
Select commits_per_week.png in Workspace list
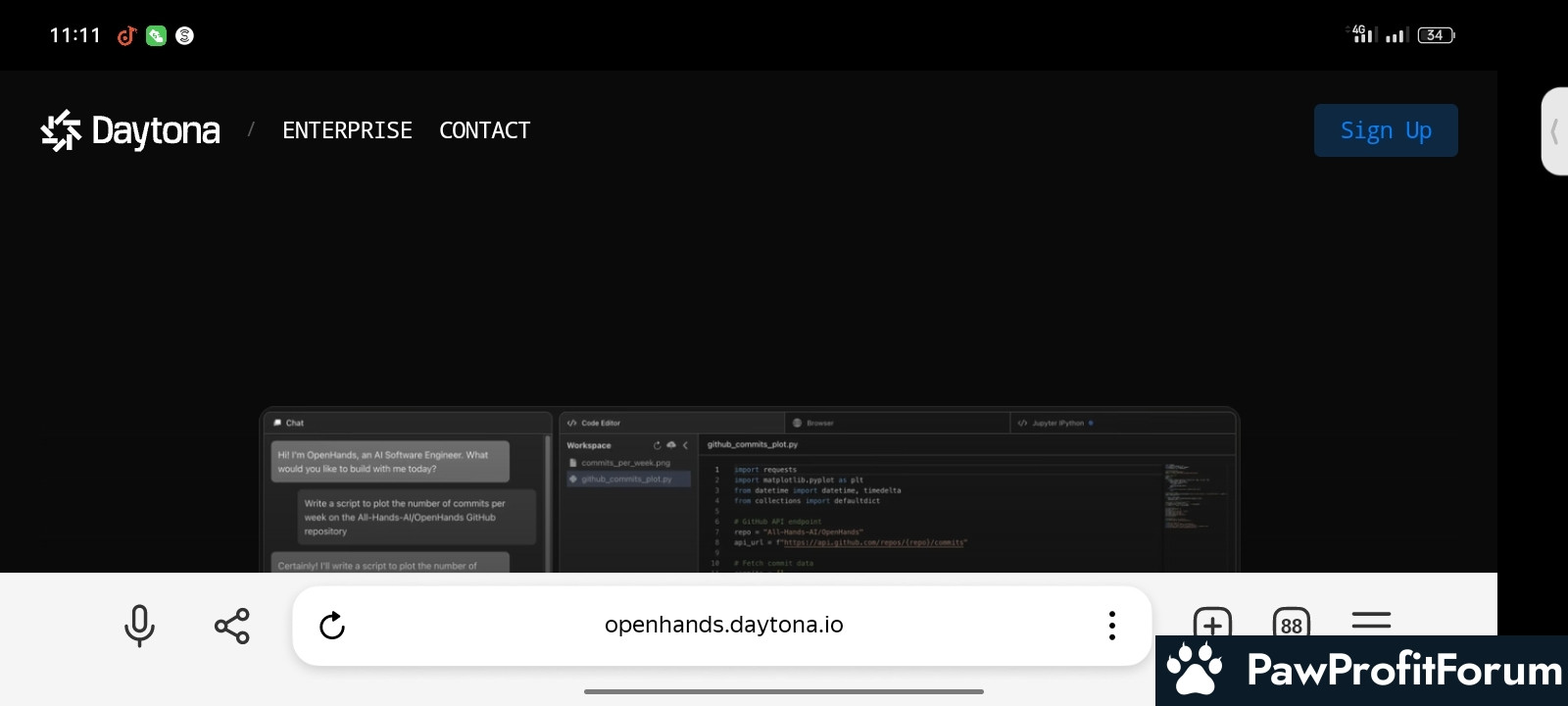[x=620, y=463]
